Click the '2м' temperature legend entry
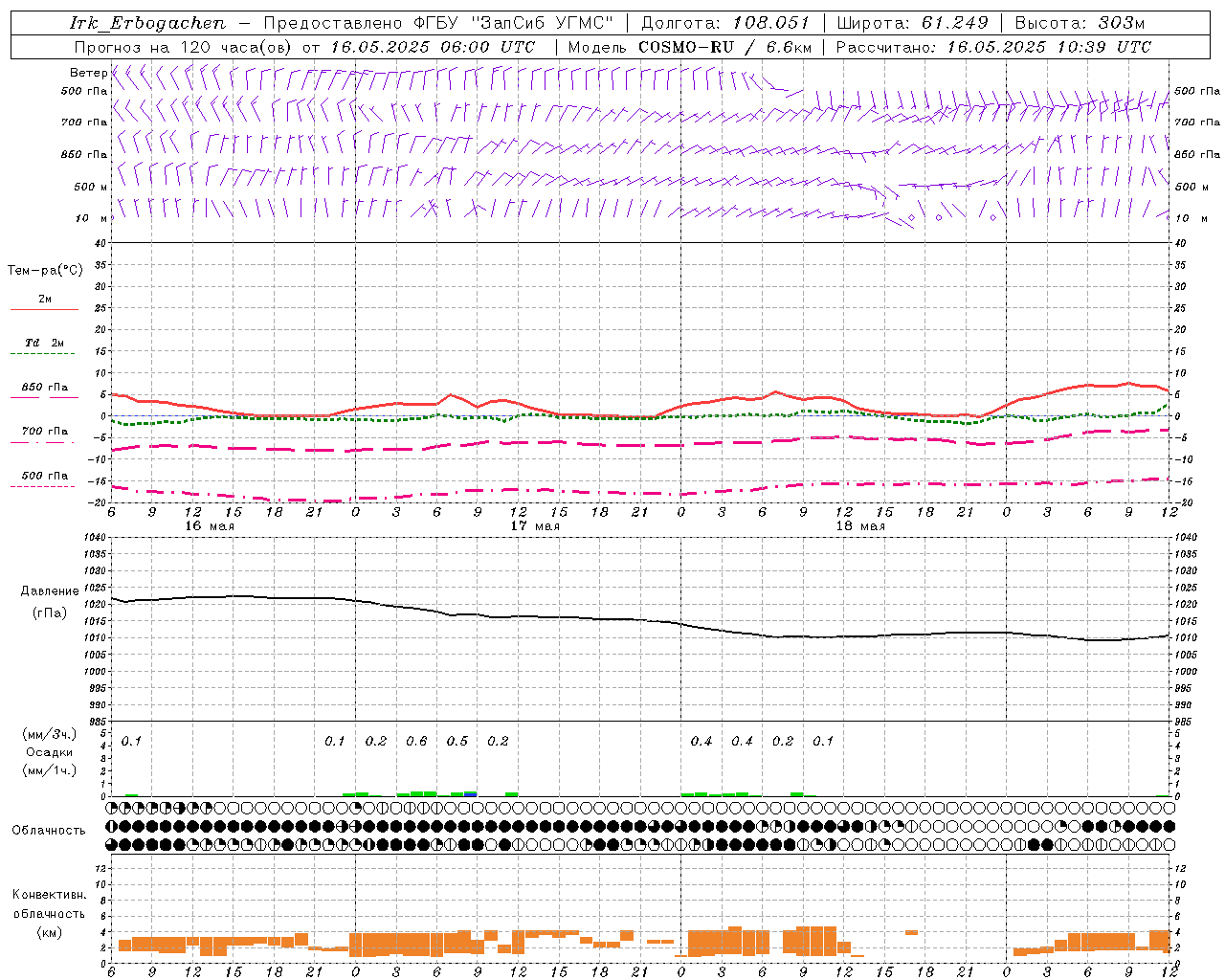The height and width of the screenshot is (980, 1225). click(45, 299)
